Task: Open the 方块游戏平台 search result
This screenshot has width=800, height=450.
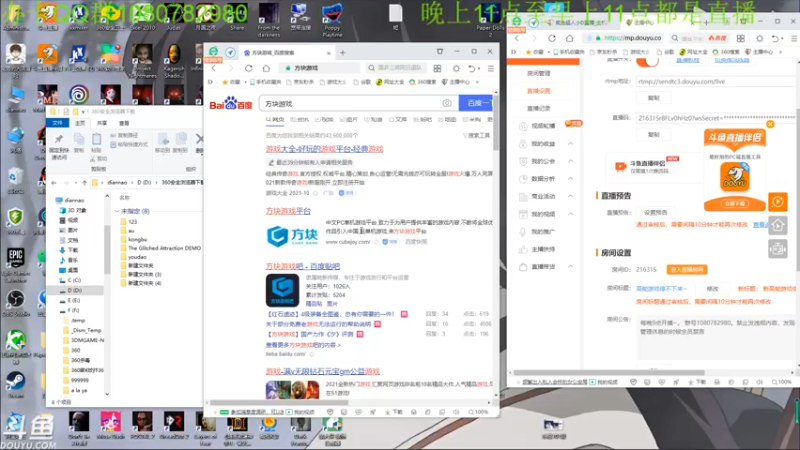Action: [x=288, y=211]
